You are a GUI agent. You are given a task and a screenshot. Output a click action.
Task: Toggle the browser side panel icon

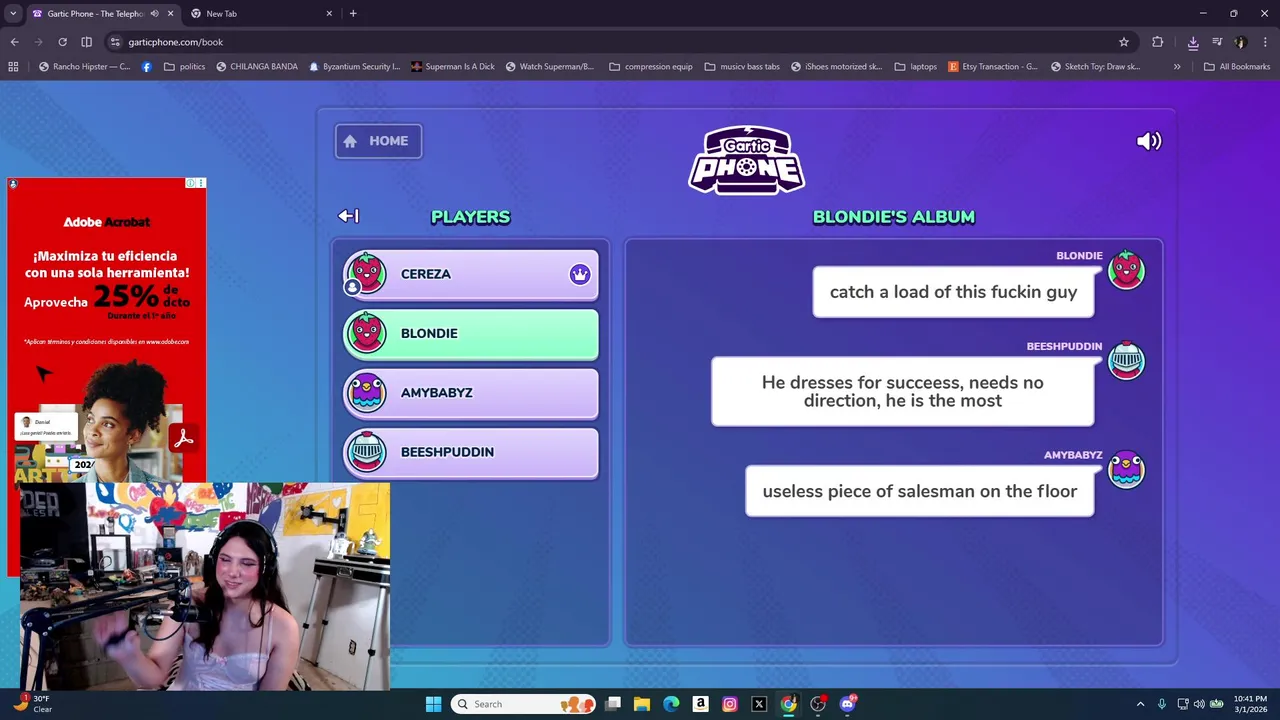tap(86, 42)
